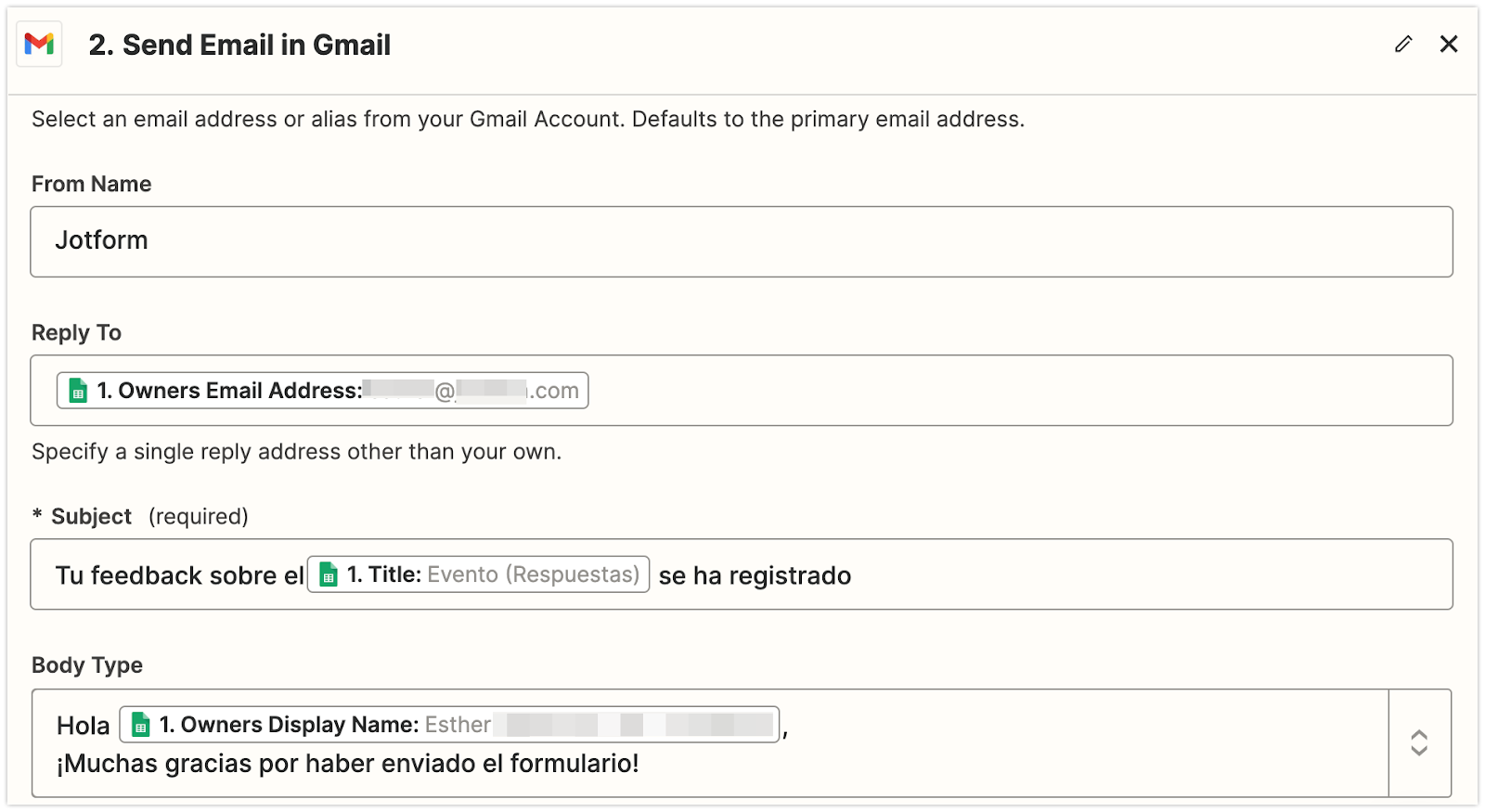Image resolution: width=1485 pixels, height=812 pixels.
Task: Click the empty area of Reply To field
Action: [x=1021, y=391]
